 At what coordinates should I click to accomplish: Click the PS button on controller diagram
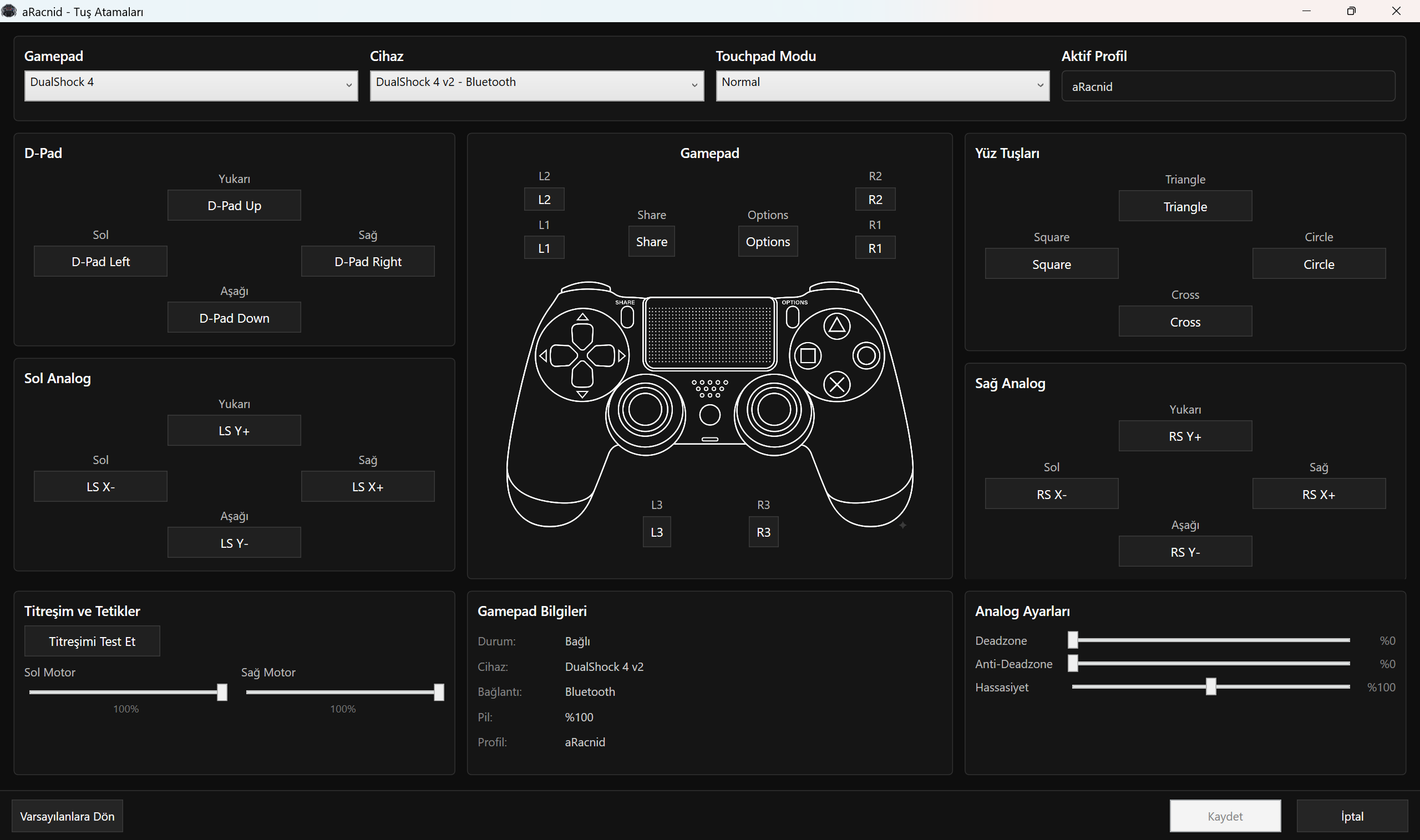(x=709, y=415)
